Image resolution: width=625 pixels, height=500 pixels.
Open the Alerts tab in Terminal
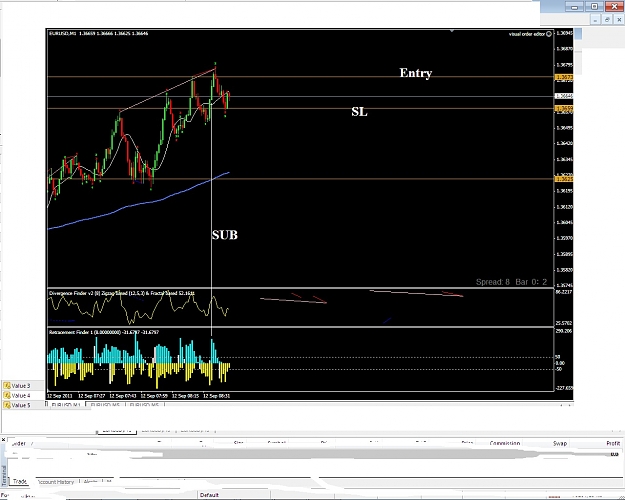click(90, 482)
